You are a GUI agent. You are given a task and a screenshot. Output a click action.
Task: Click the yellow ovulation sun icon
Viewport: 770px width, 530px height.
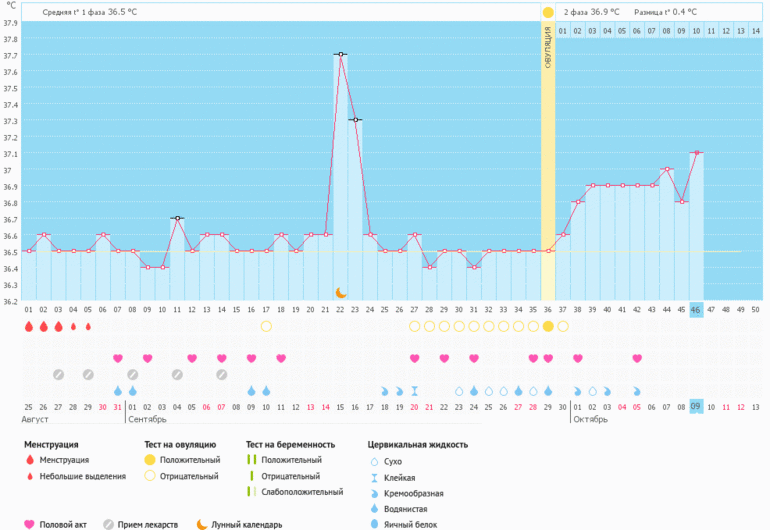click(x=547, y=12)
